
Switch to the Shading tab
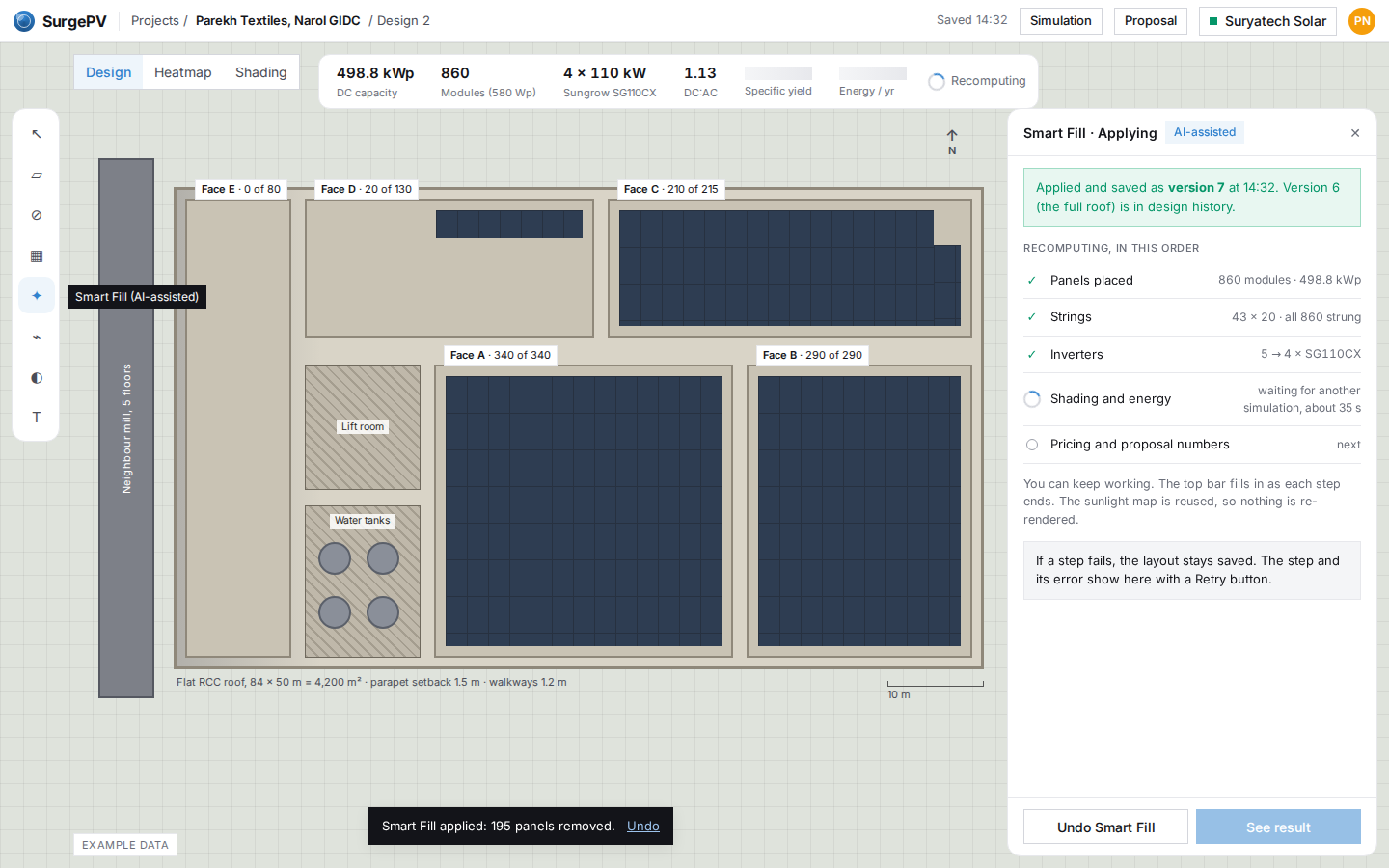tap(261, 72)
